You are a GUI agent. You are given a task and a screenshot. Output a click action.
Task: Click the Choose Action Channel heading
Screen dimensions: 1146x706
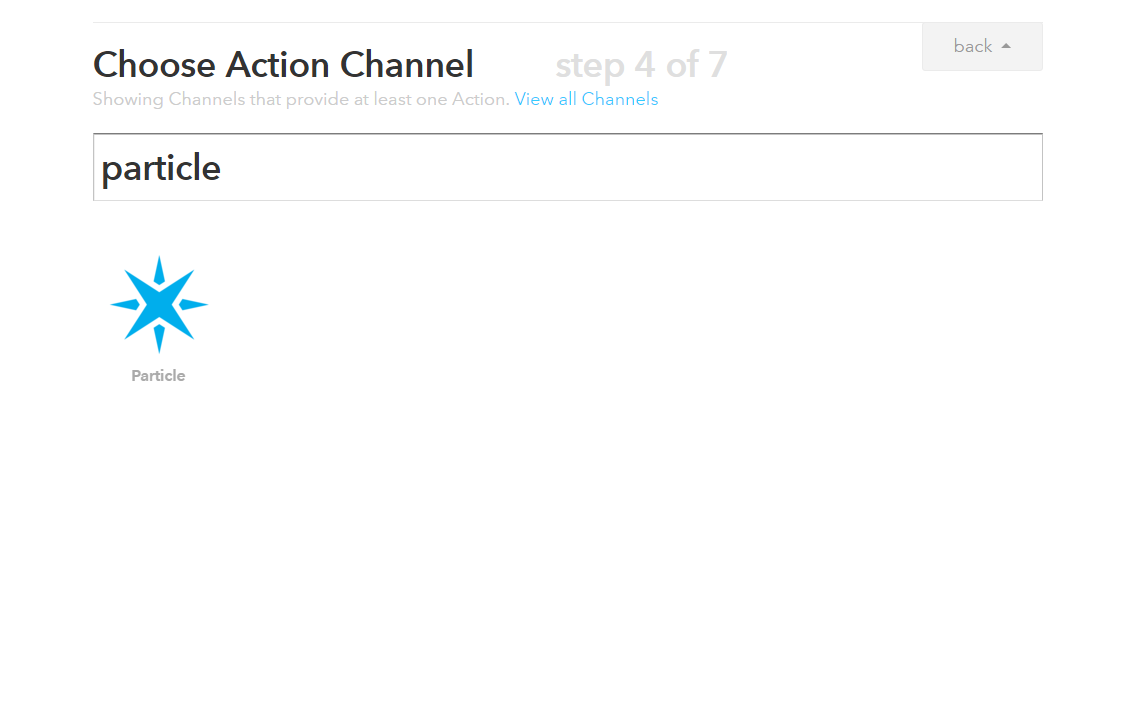point(283,64)
